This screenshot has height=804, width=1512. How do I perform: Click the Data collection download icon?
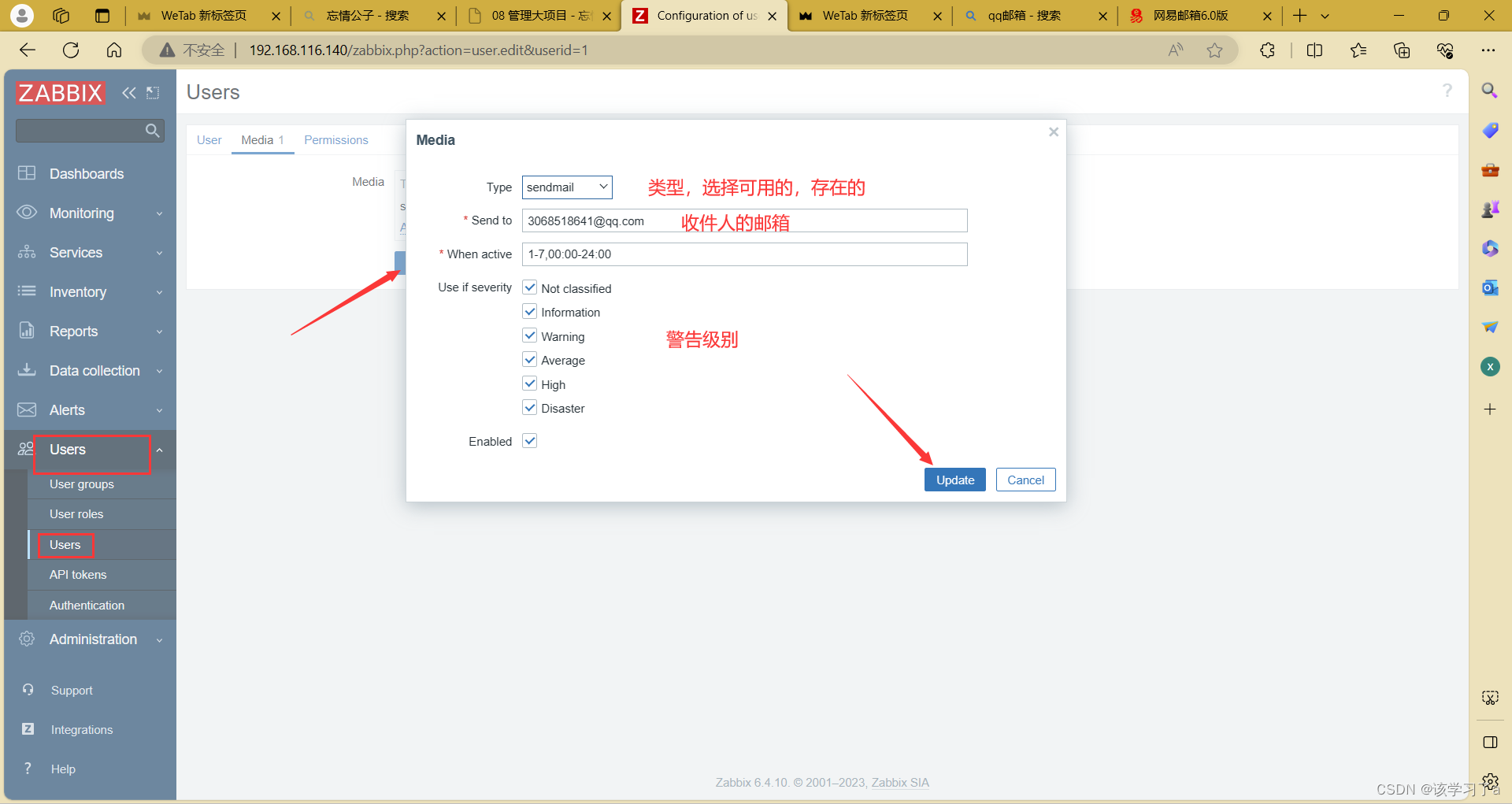coord(27,370)
